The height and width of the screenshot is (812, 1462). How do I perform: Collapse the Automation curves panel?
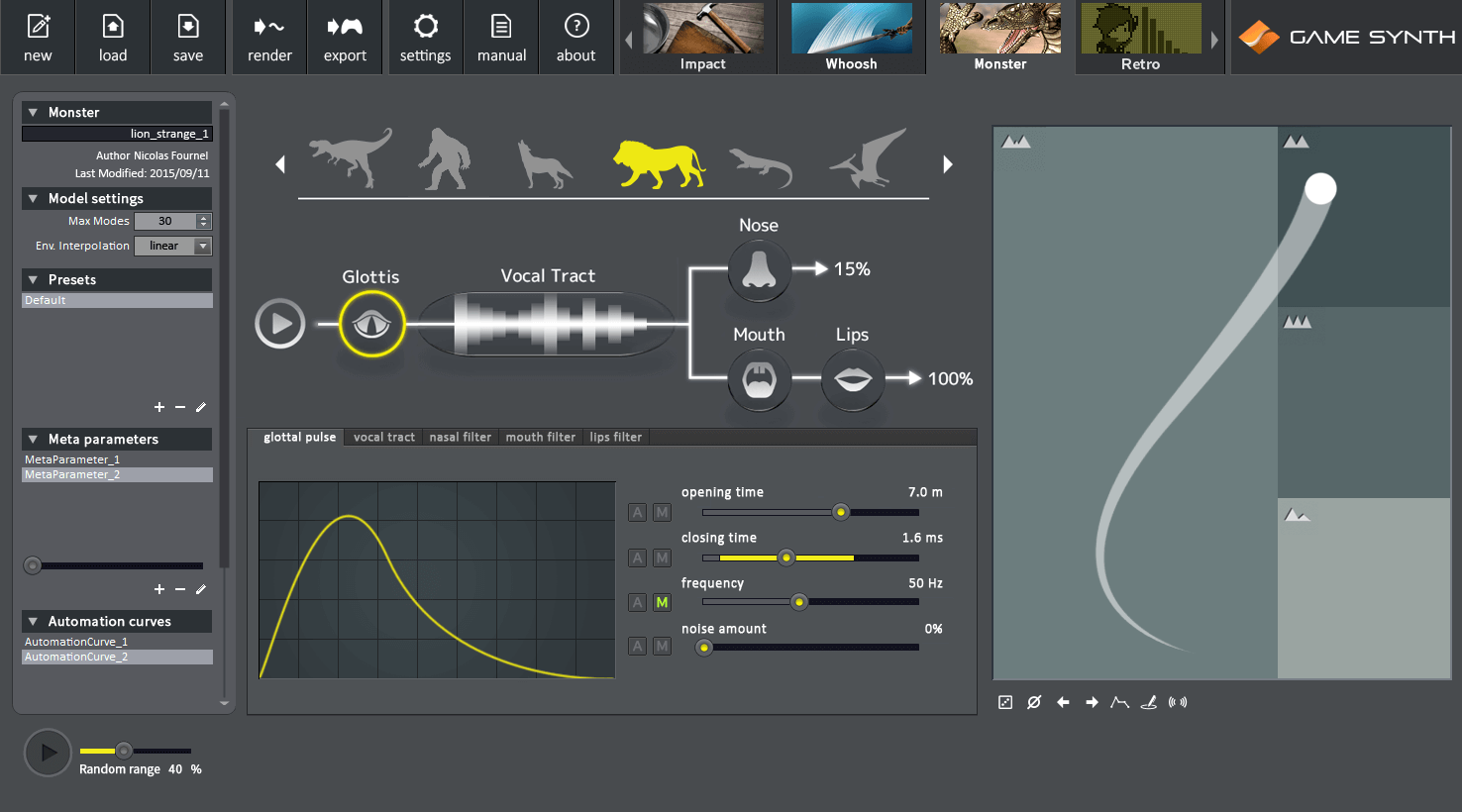(33, 621)
